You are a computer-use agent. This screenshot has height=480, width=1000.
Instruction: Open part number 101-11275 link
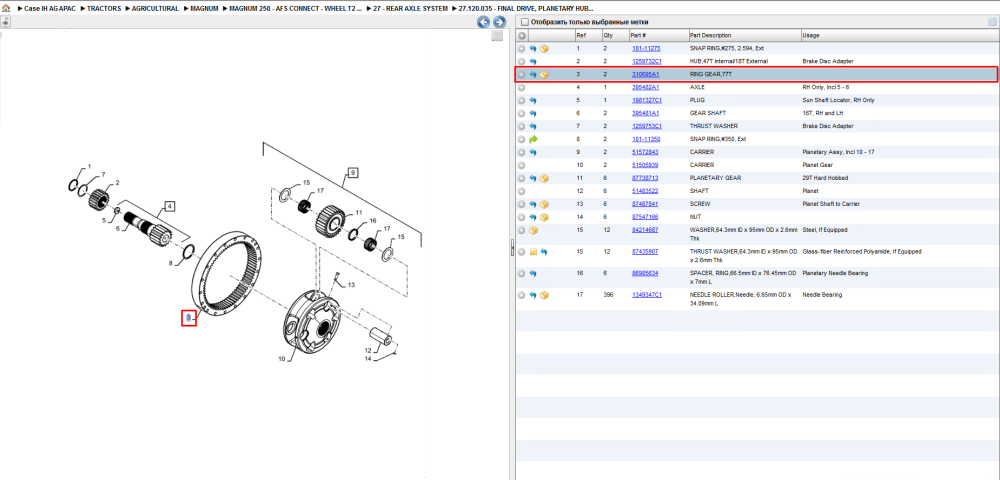(x=645, y=48)
